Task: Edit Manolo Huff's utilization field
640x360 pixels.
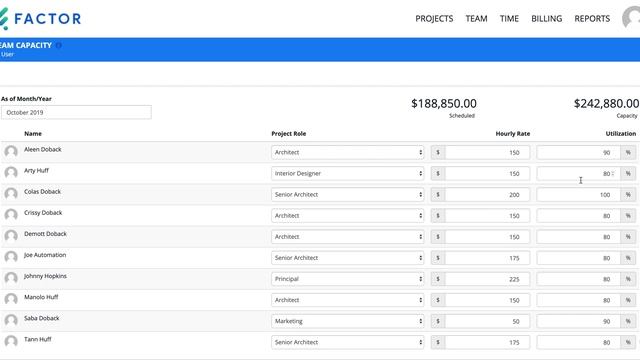Action: pos(578,300)
